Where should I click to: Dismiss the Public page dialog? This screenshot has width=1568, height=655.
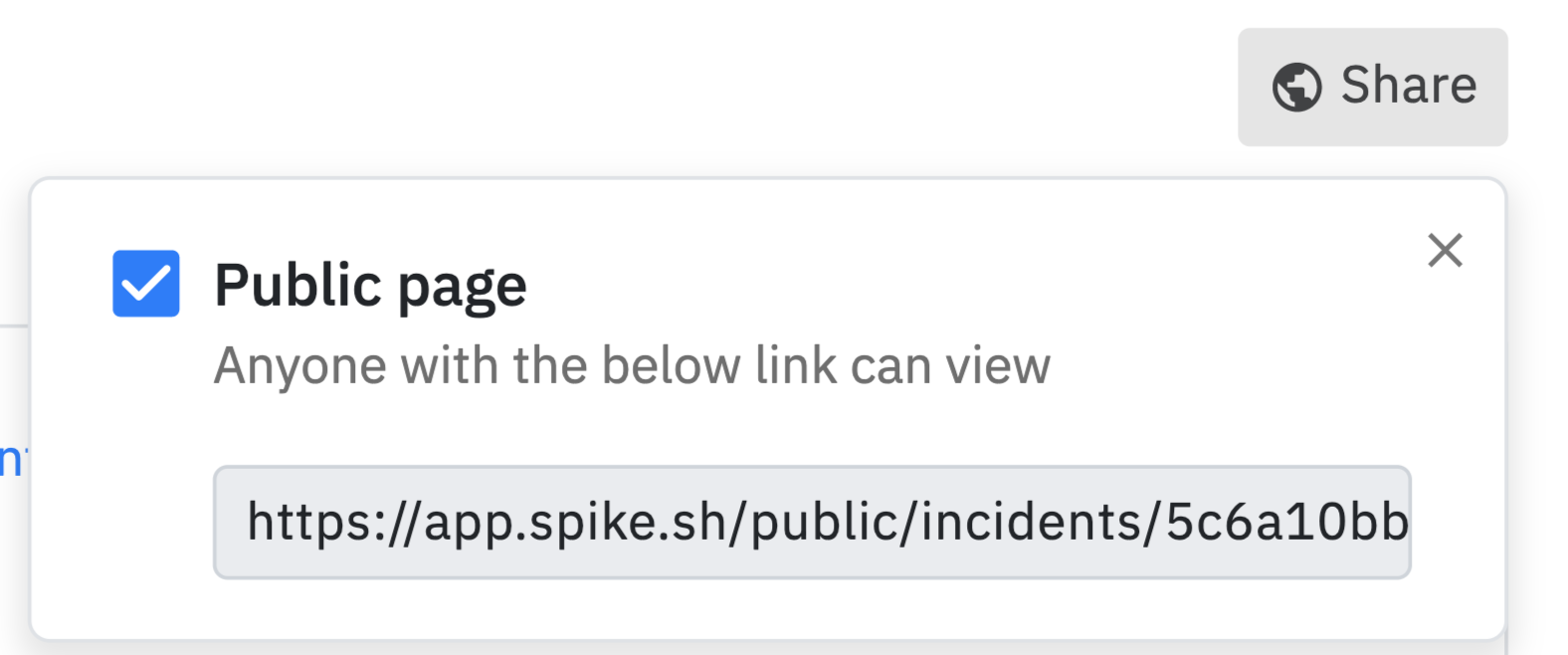[1445, 250]
